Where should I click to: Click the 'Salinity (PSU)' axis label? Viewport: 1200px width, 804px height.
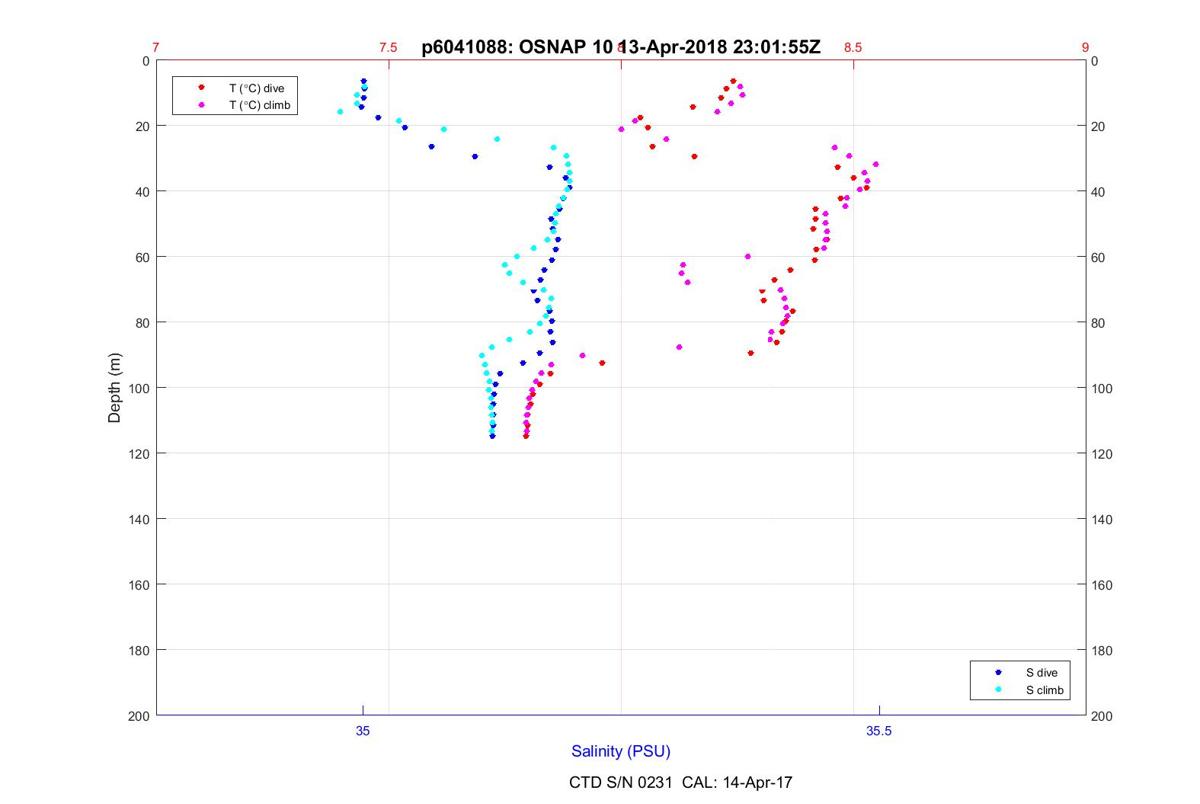coord(621,751)
